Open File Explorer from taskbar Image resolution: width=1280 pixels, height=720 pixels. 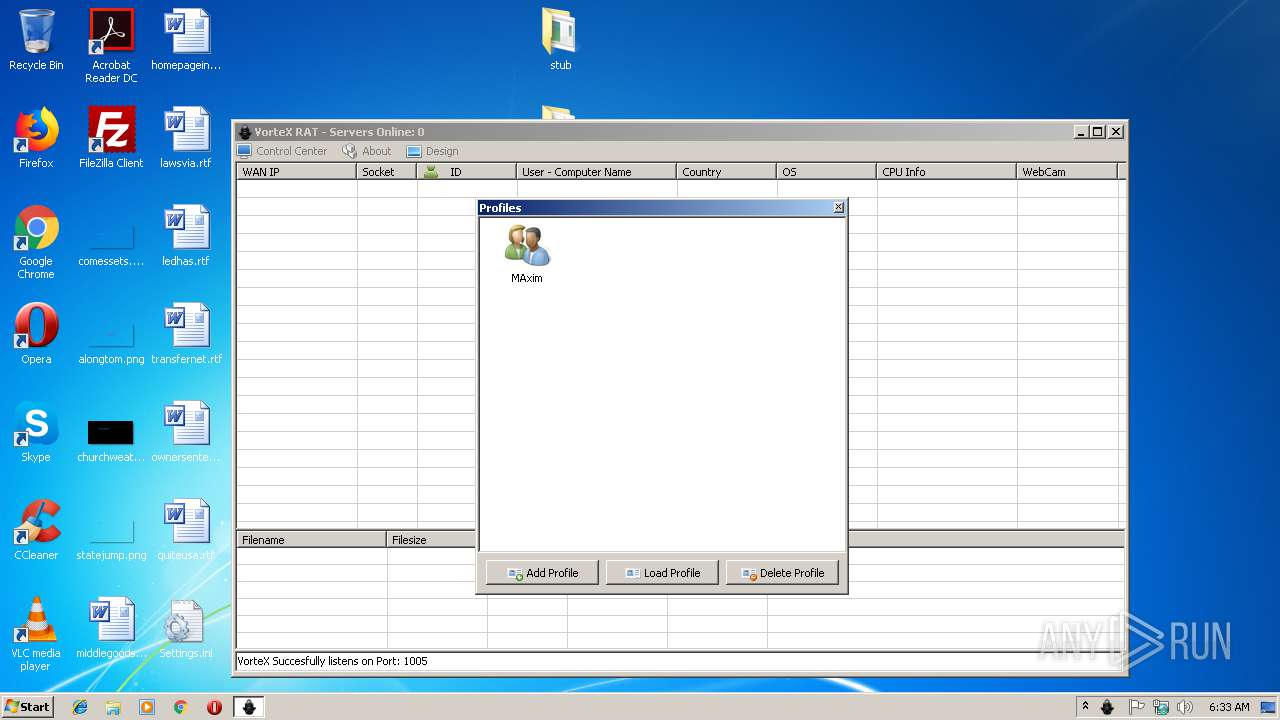(x=113, y=706)
